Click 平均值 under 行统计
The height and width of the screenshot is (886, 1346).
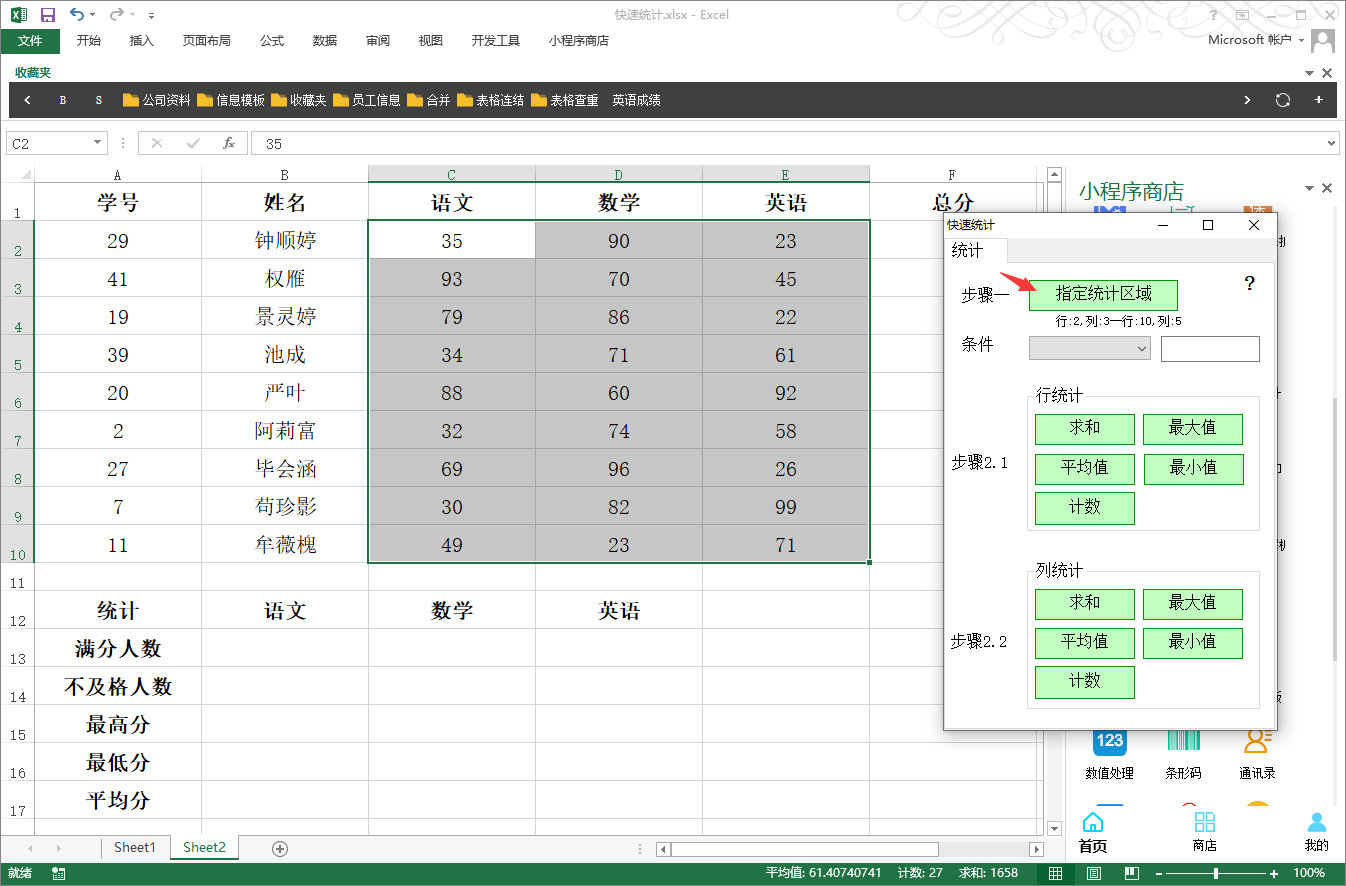1085,468
